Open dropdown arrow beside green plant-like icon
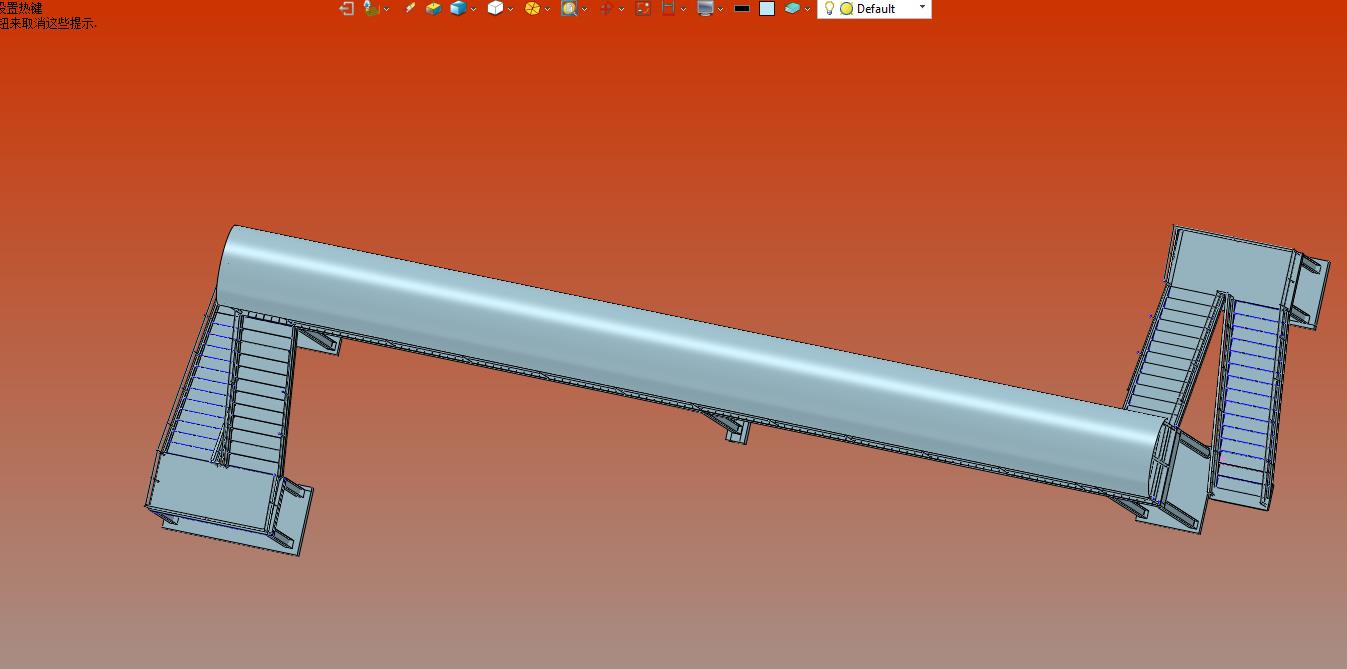1347x669 pixels. pyautogui.click(x=386, y=9)
